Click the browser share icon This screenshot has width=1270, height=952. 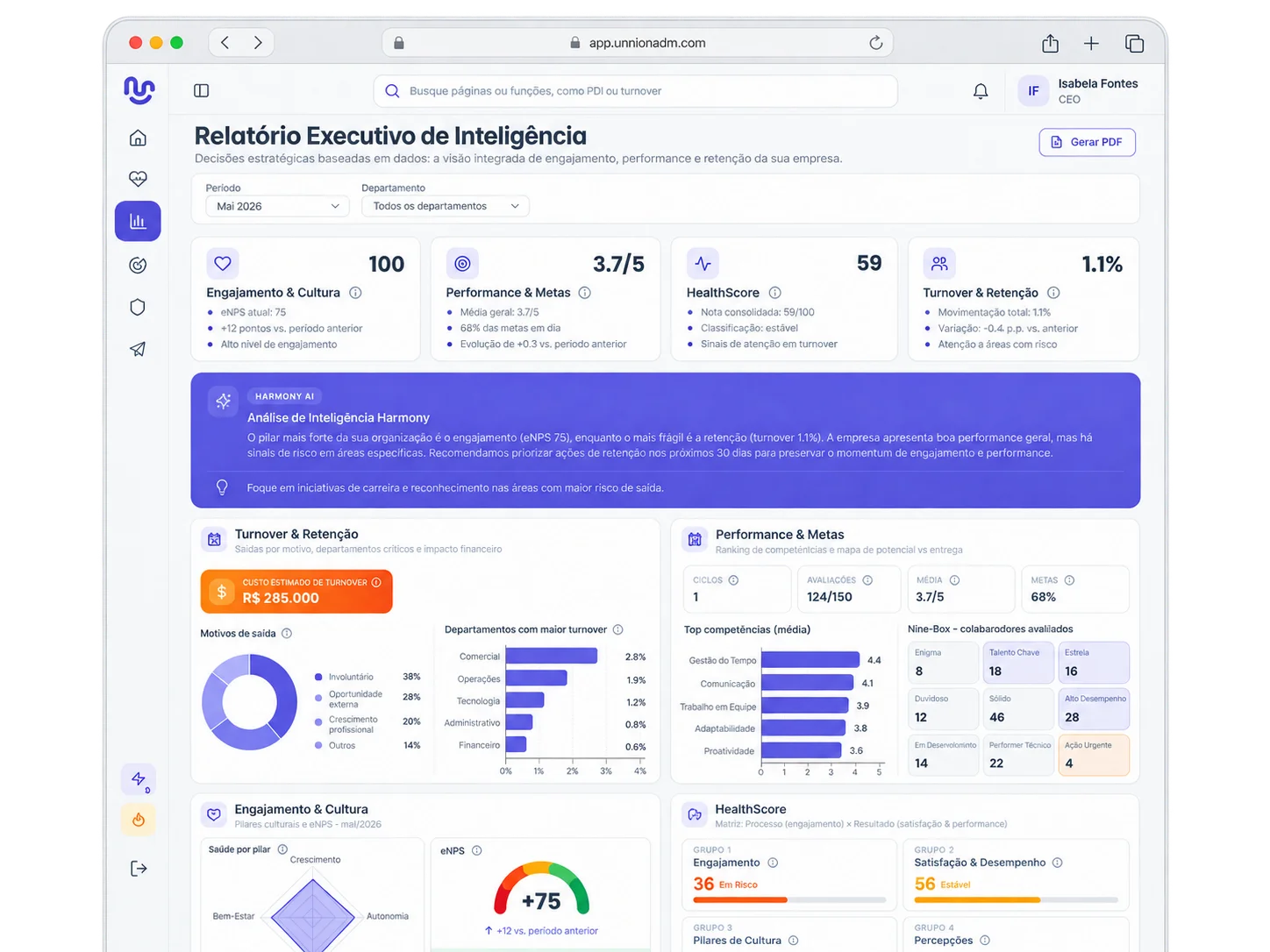pyautogui.click(x=1050, y=43)
